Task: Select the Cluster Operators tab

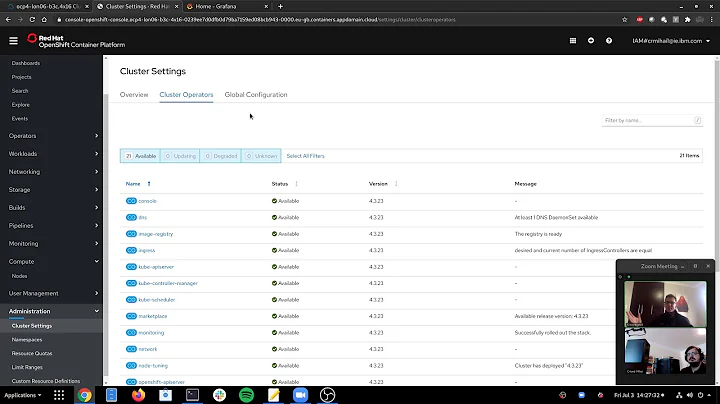Action: (186, 95)
